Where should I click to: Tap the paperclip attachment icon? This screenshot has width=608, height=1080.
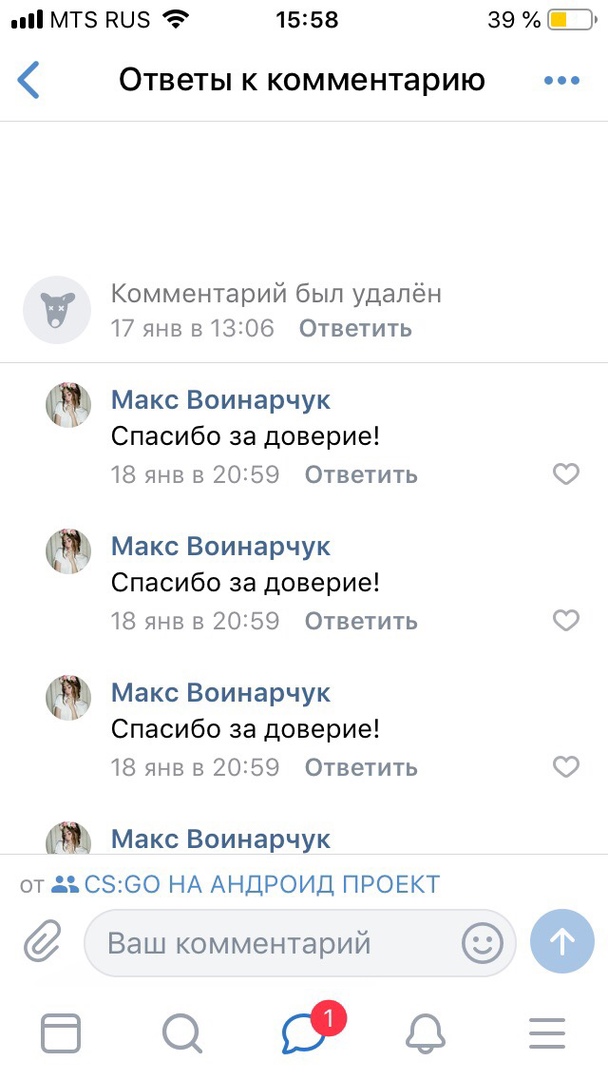(x=42, y=942)
